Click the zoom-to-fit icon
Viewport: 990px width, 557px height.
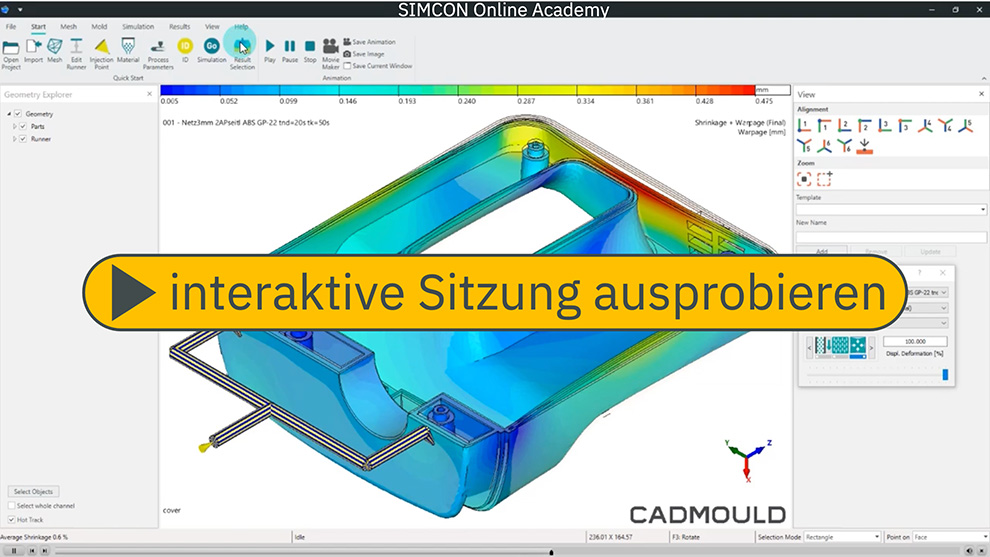tap(804, 179)
